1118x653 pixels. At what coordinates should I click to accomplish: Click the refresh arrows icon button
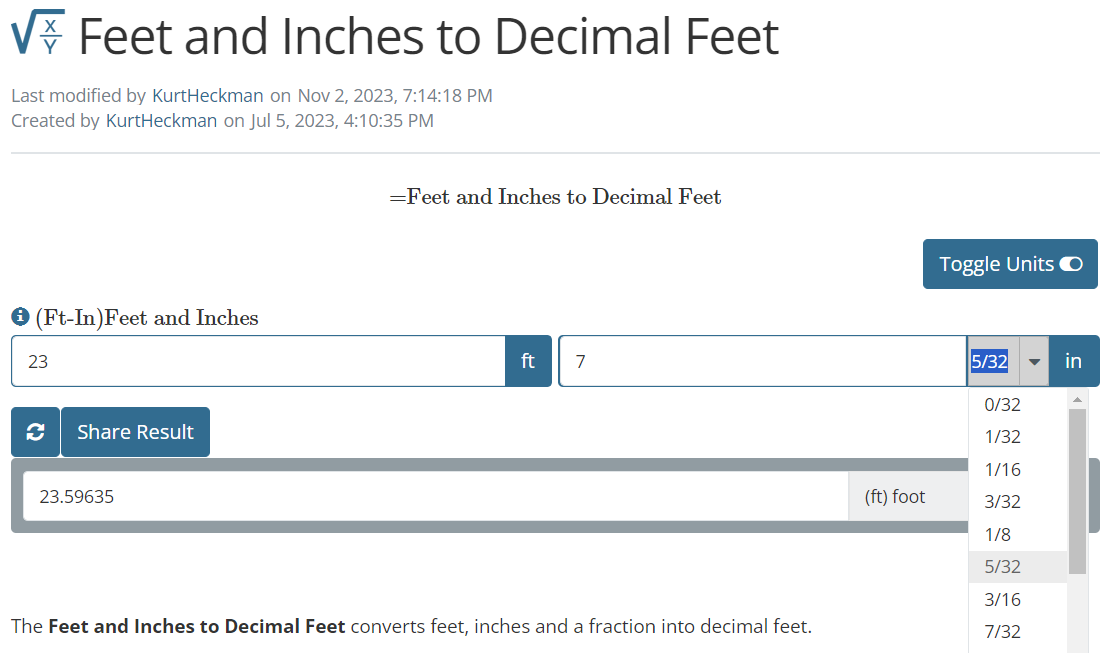coord(35,432)
